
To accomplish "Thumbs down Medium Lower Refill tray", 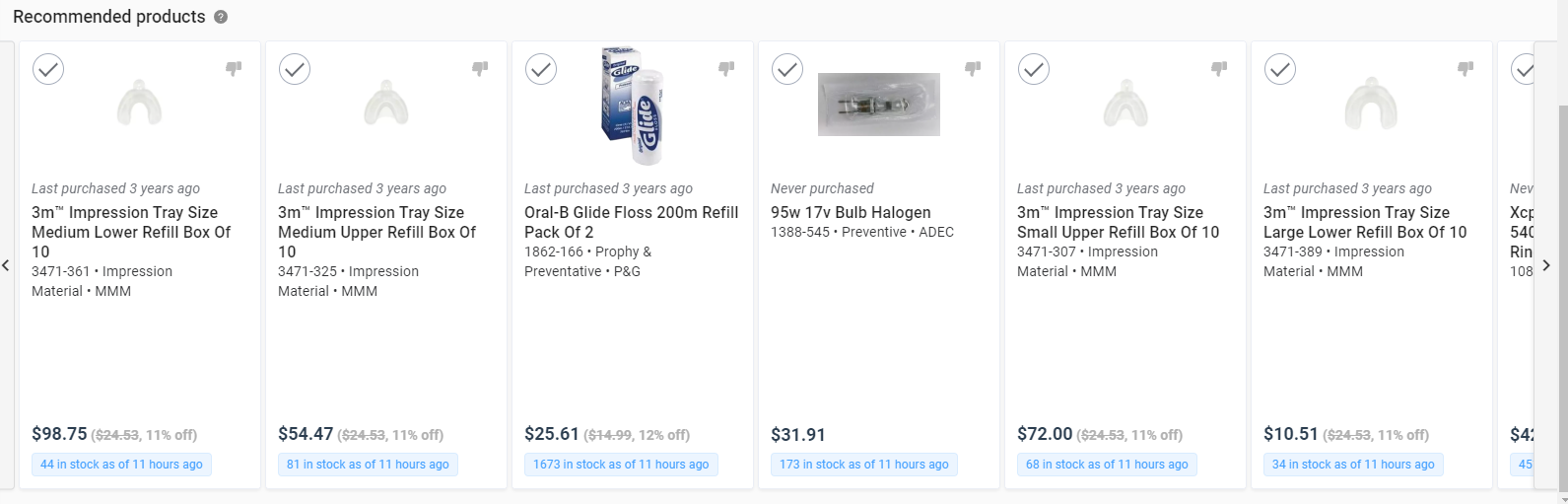I will coord(234,68).
